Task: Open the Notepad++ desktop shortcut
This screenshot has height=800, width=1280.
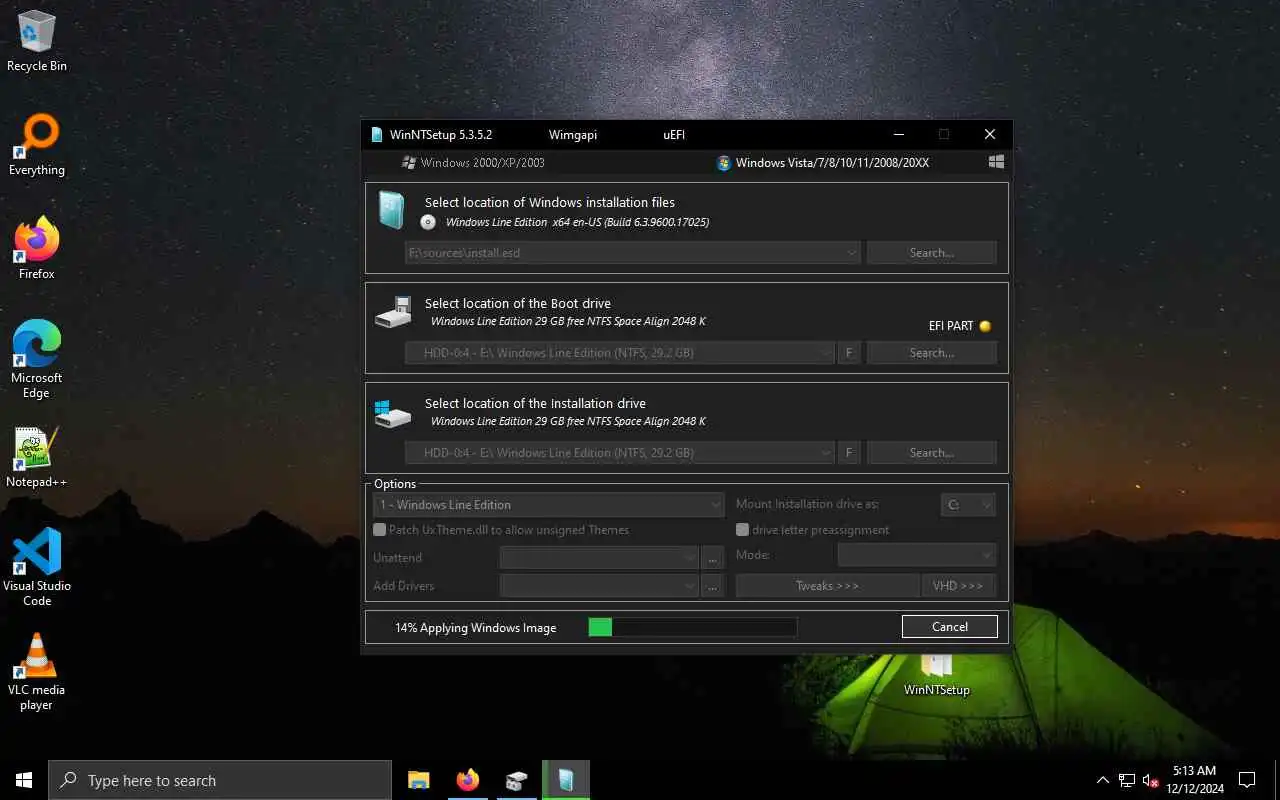Action: click(x=36, y=458)
